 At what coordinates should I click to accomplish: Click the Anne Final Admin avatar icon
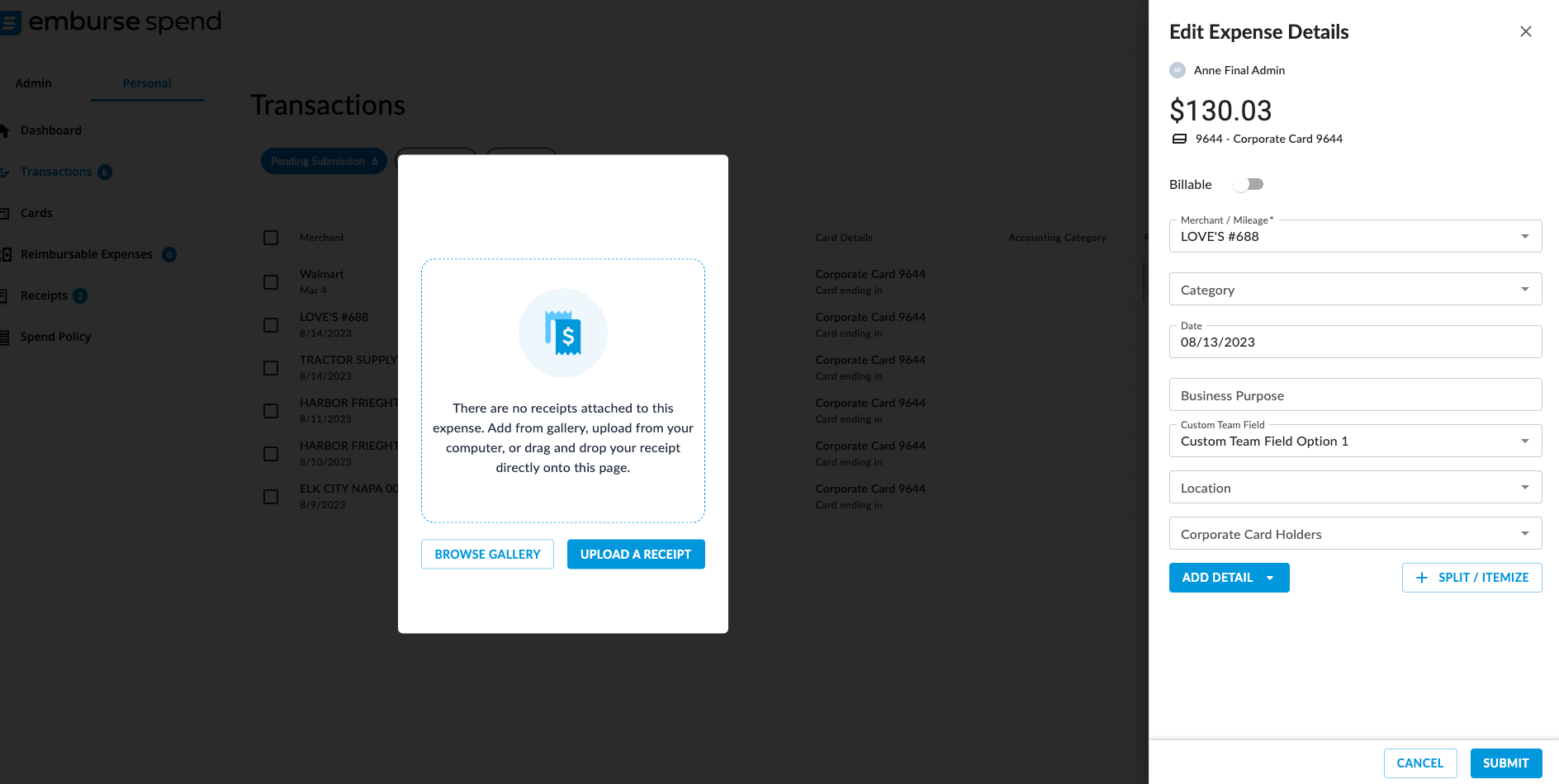1178,70
